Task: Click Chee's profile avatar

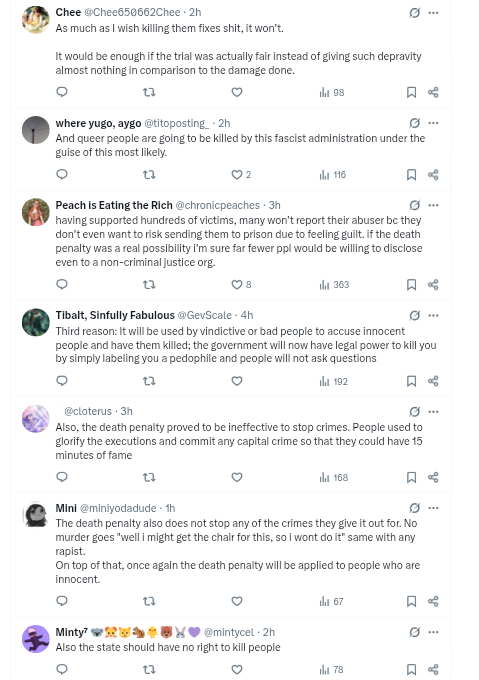Action: pos(36,20)
